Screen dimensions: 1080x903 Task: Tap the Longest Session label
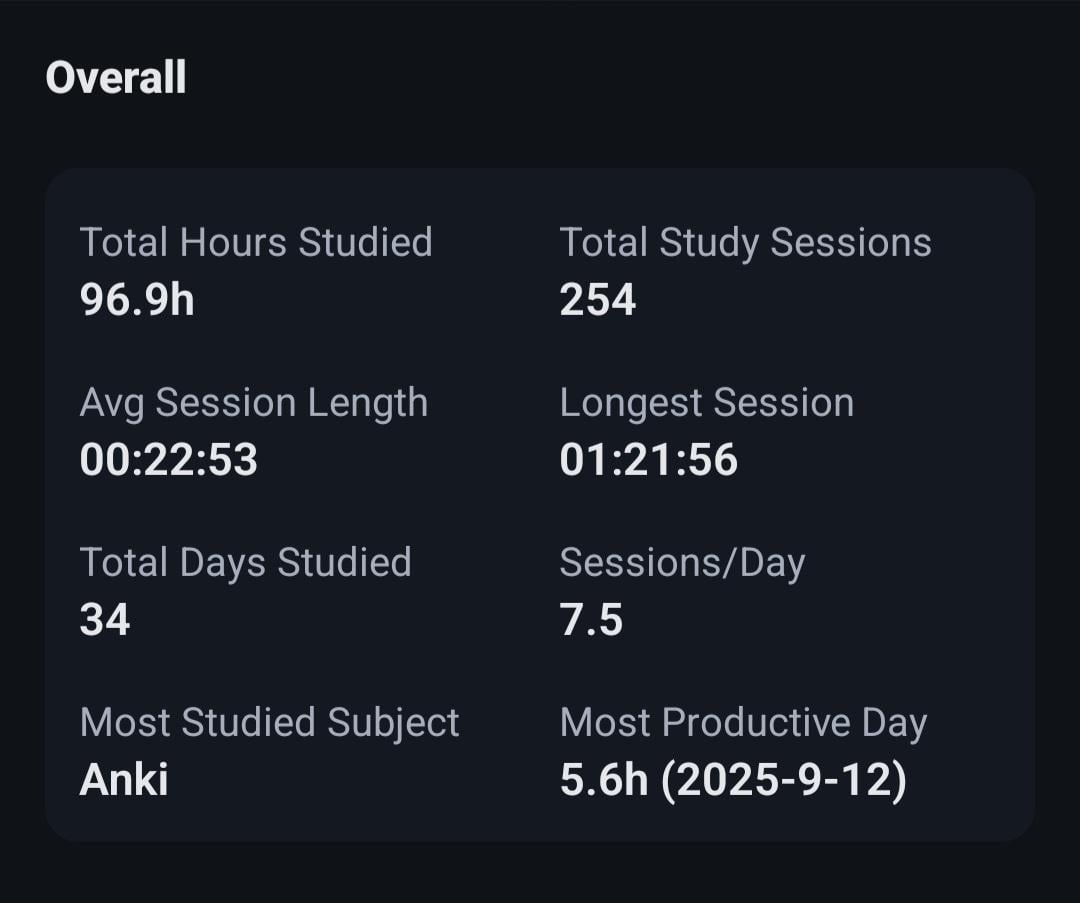(706, 402)
